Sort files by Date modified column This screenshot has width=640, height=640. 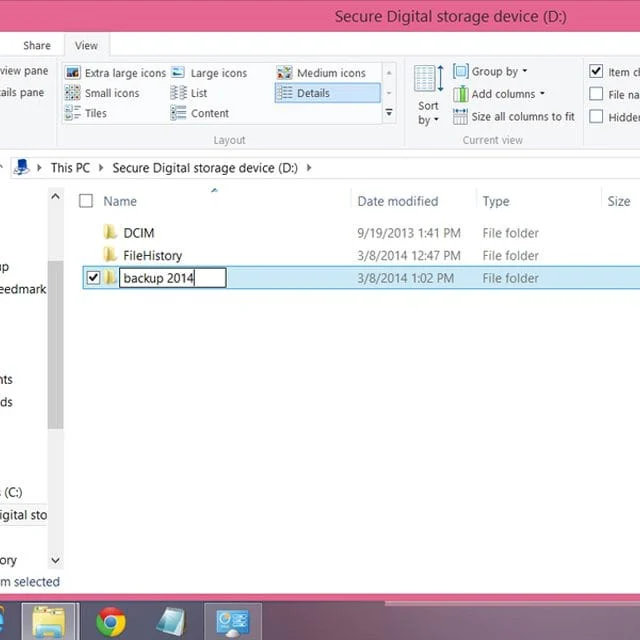pos(398,201)
